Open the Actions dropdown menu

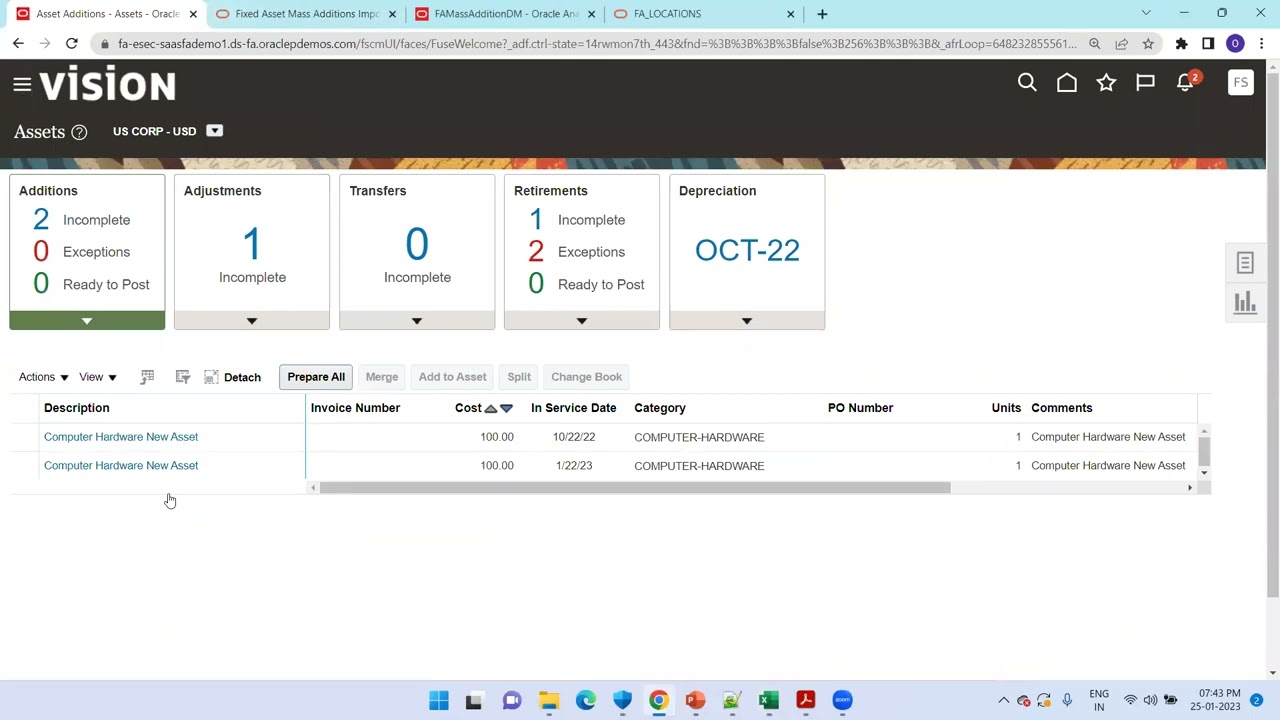click(43, 377)
